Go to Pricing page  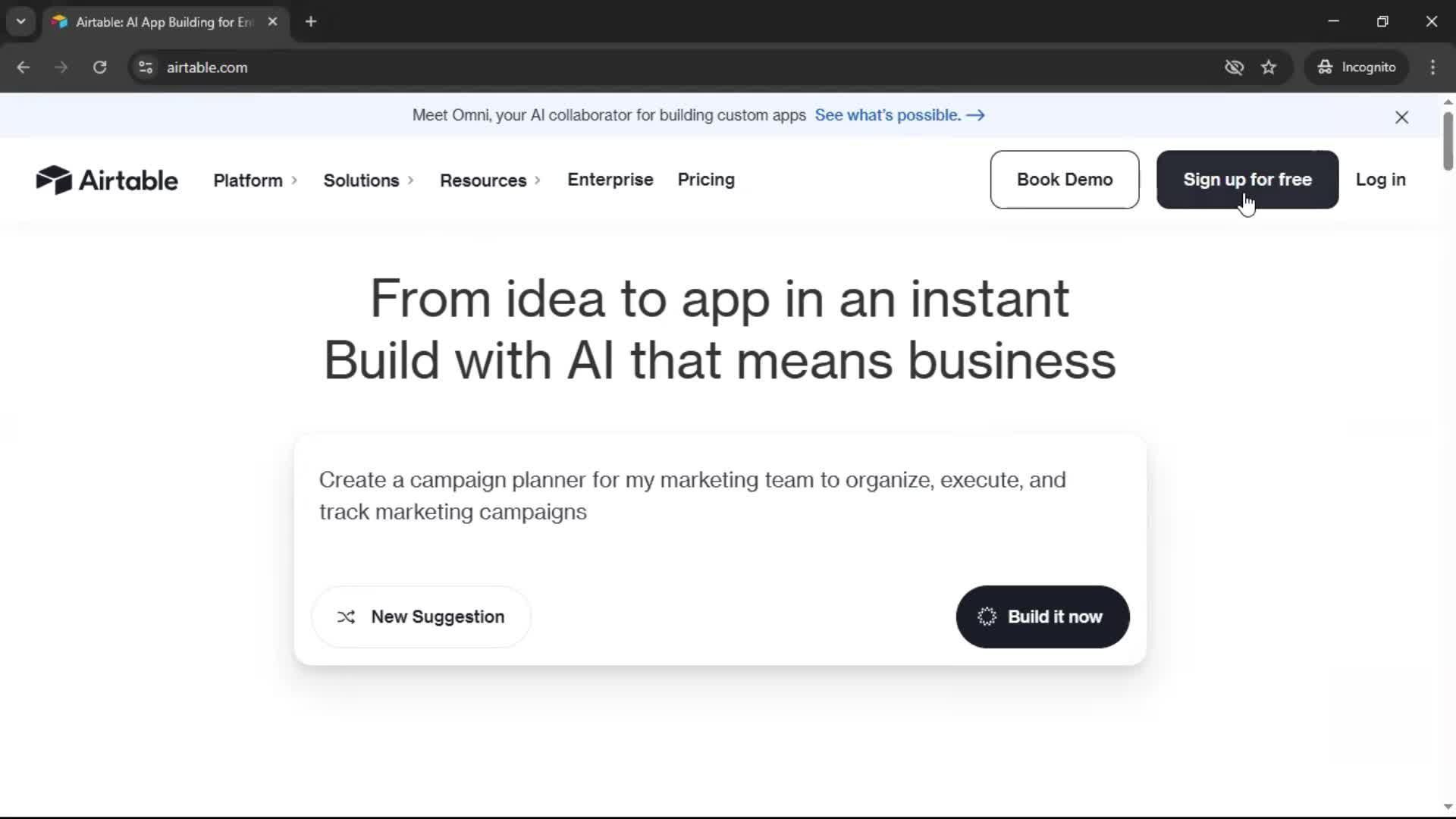click(705, 180)
